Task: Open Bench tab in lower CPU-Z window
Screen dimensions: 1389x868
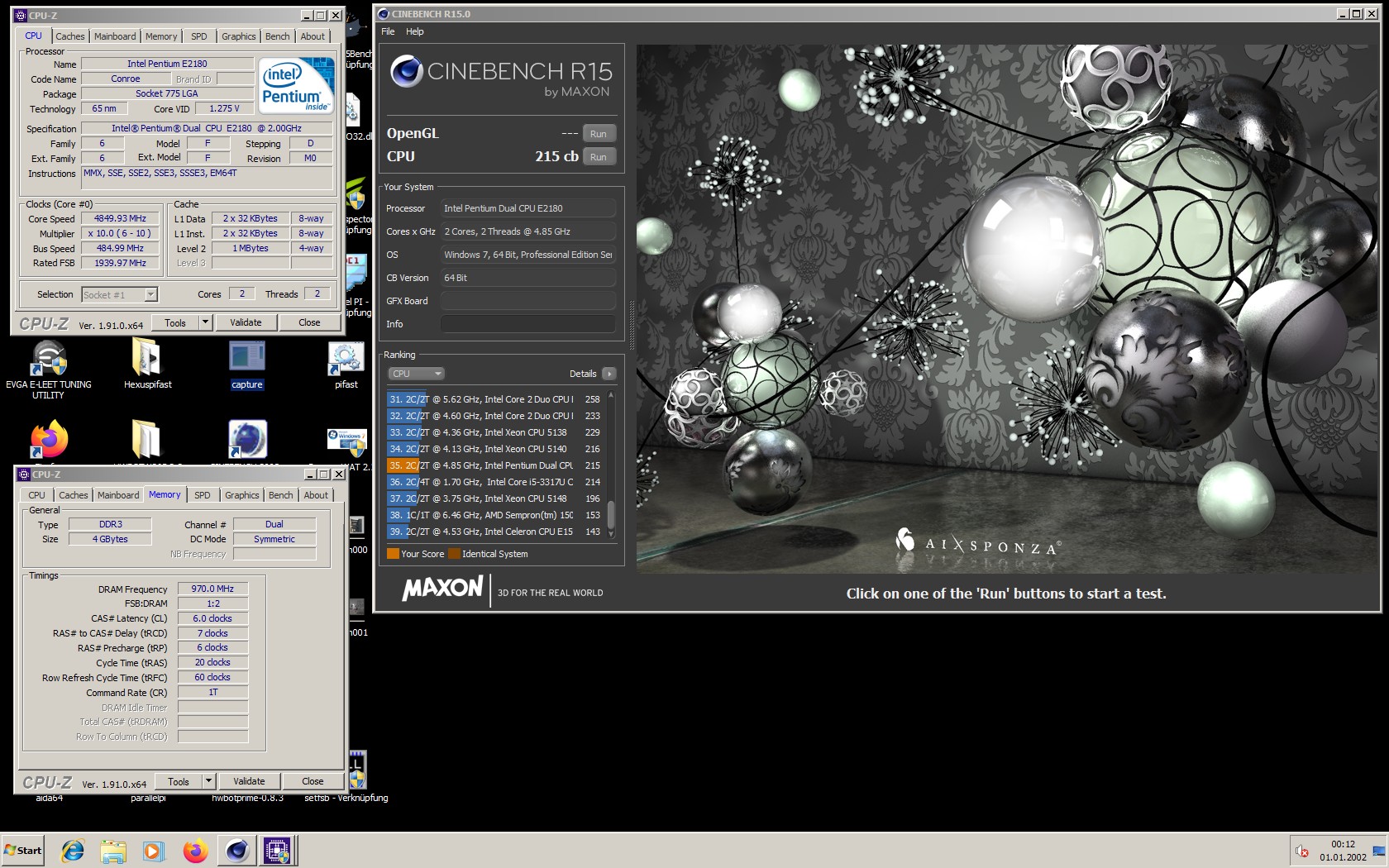Action: [x=281, y=495]
